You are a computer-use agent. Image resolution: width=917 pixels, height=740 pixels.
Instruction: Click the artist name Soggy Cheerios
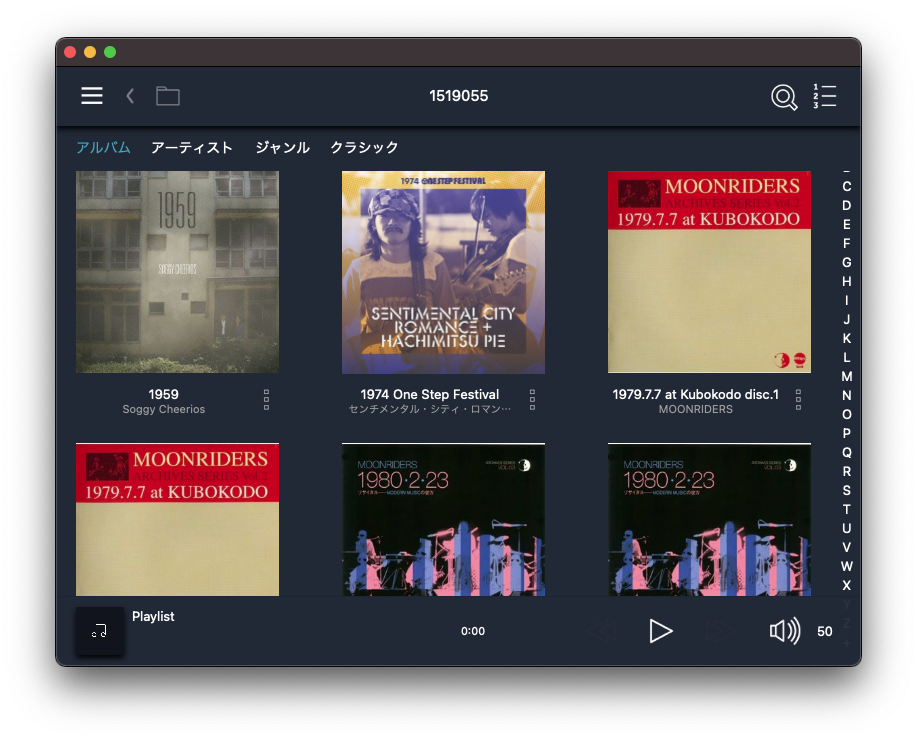[164, 409]
